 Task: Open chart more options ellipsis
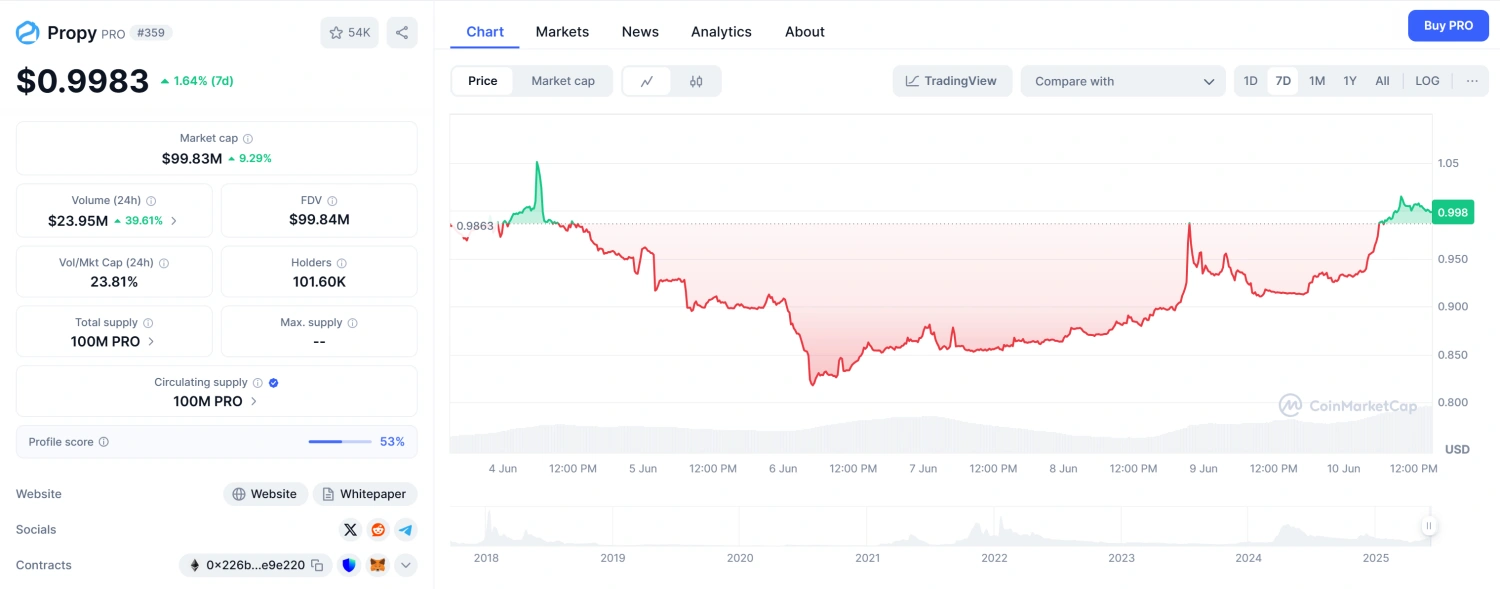[x=1472, y=81]
